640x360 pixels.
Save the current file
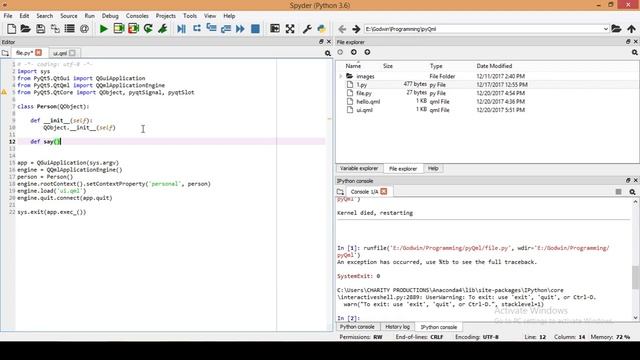(x=40, y=29)
